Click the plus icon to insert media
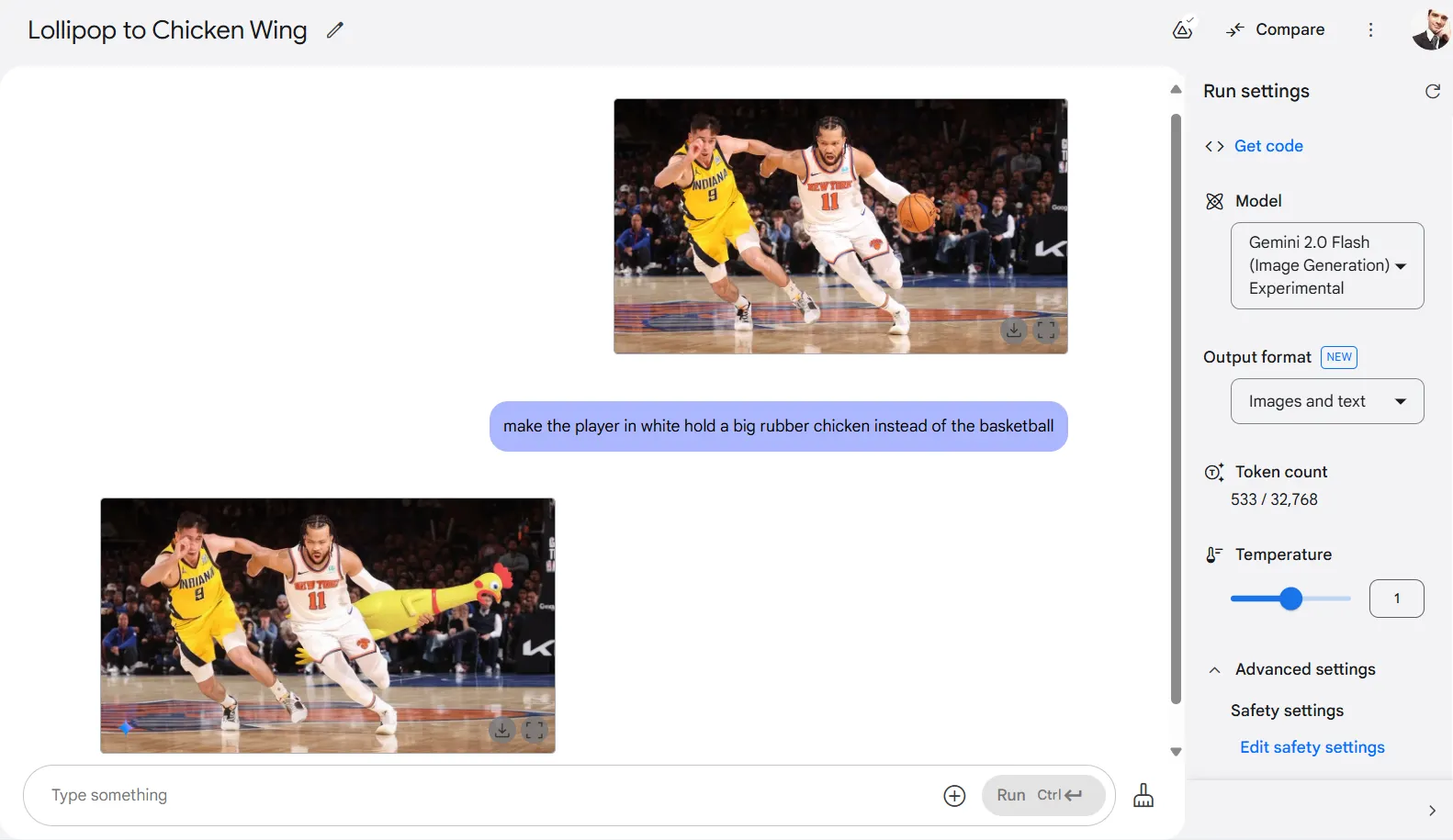Screen dimensions: 1453x840 (x=954, y=796)
